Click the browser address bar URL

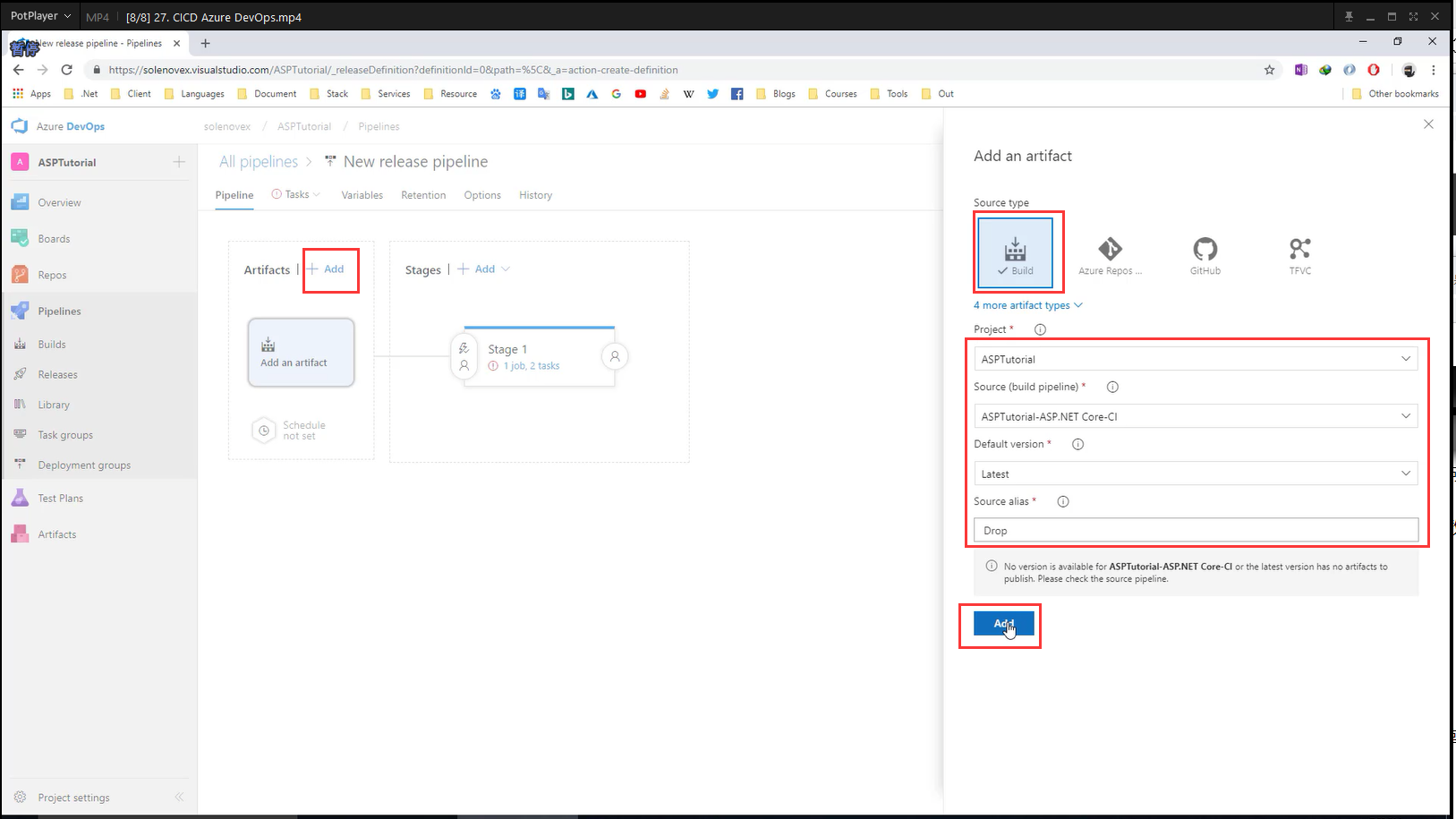[x=393, y=70]
